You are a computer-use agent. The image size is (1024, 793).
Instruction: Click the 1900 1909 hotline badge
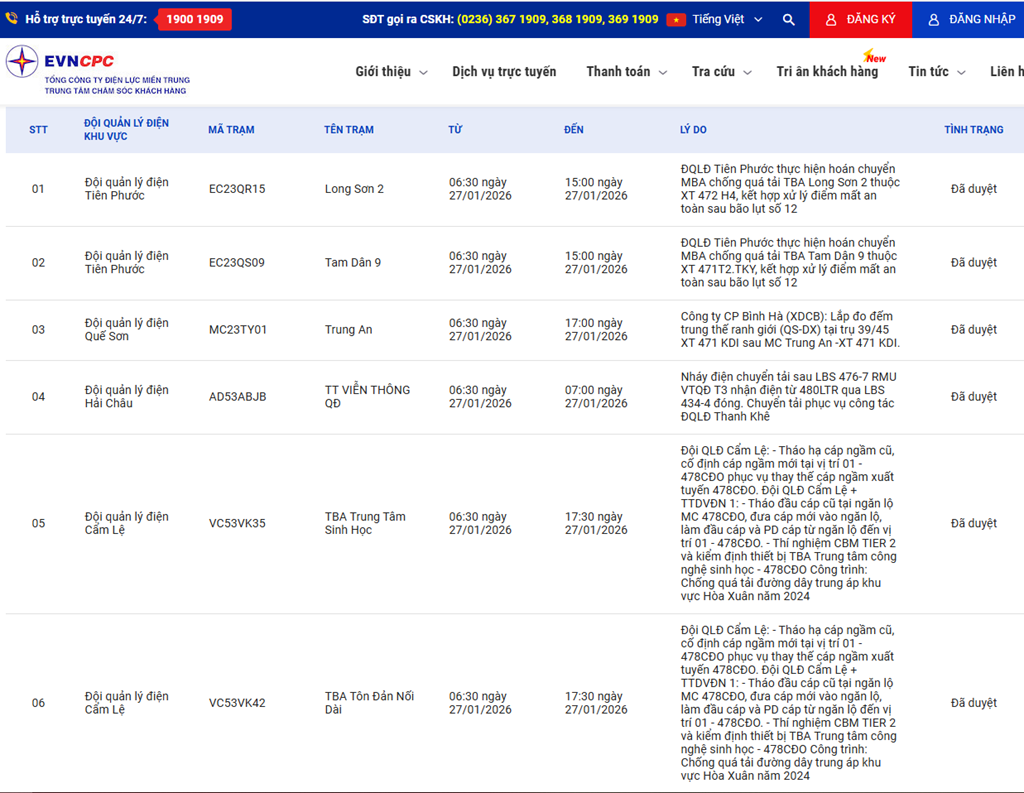pyautogui.click(x=195, y=19)
